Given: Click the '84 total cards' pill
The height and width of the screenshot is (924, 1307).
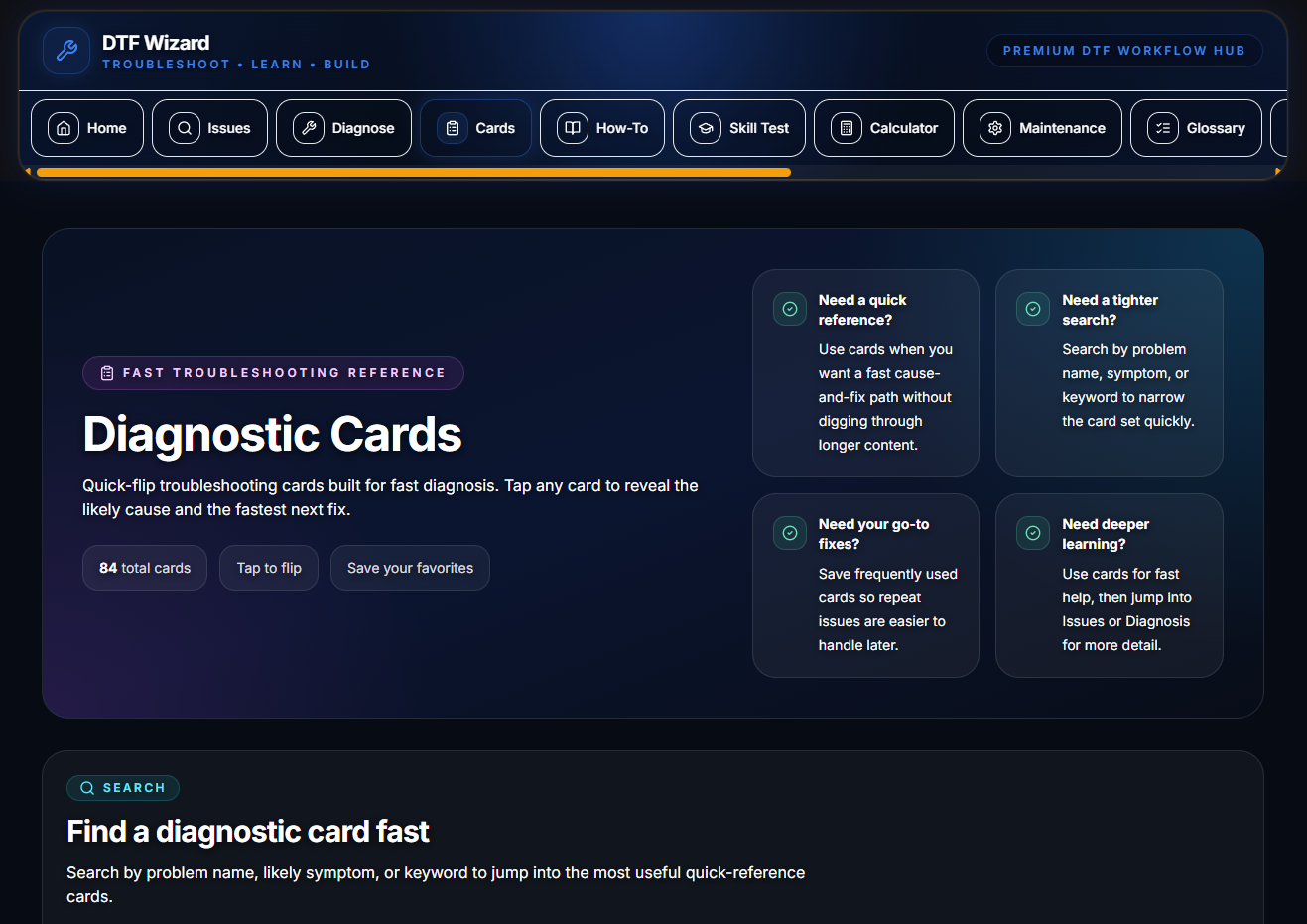Looking at the screenshot, I should [x=145, y=568].
